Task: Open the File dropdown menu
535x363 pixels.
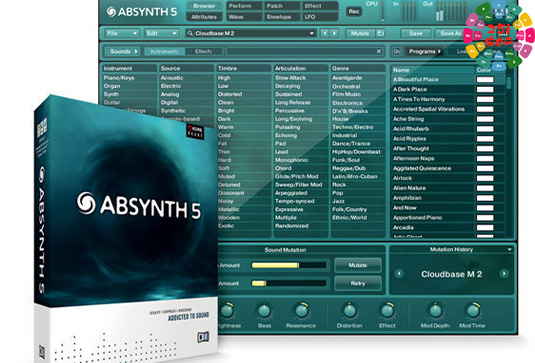Action: [x=122, y=33]
